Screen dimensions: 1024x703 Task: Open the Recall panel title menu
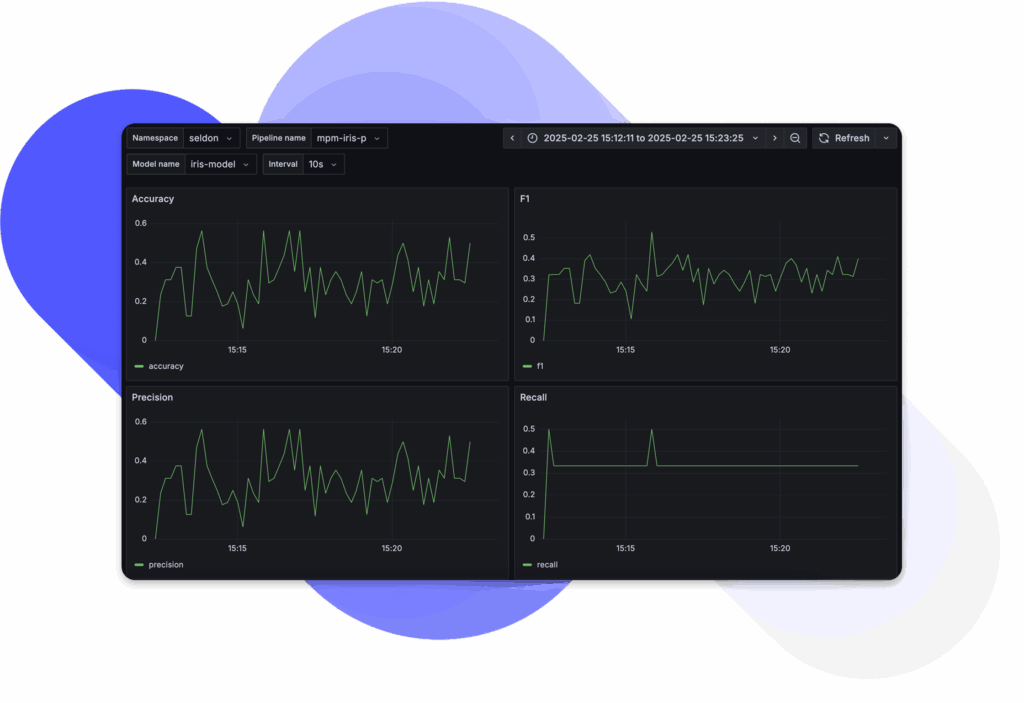tap(533, 397)
